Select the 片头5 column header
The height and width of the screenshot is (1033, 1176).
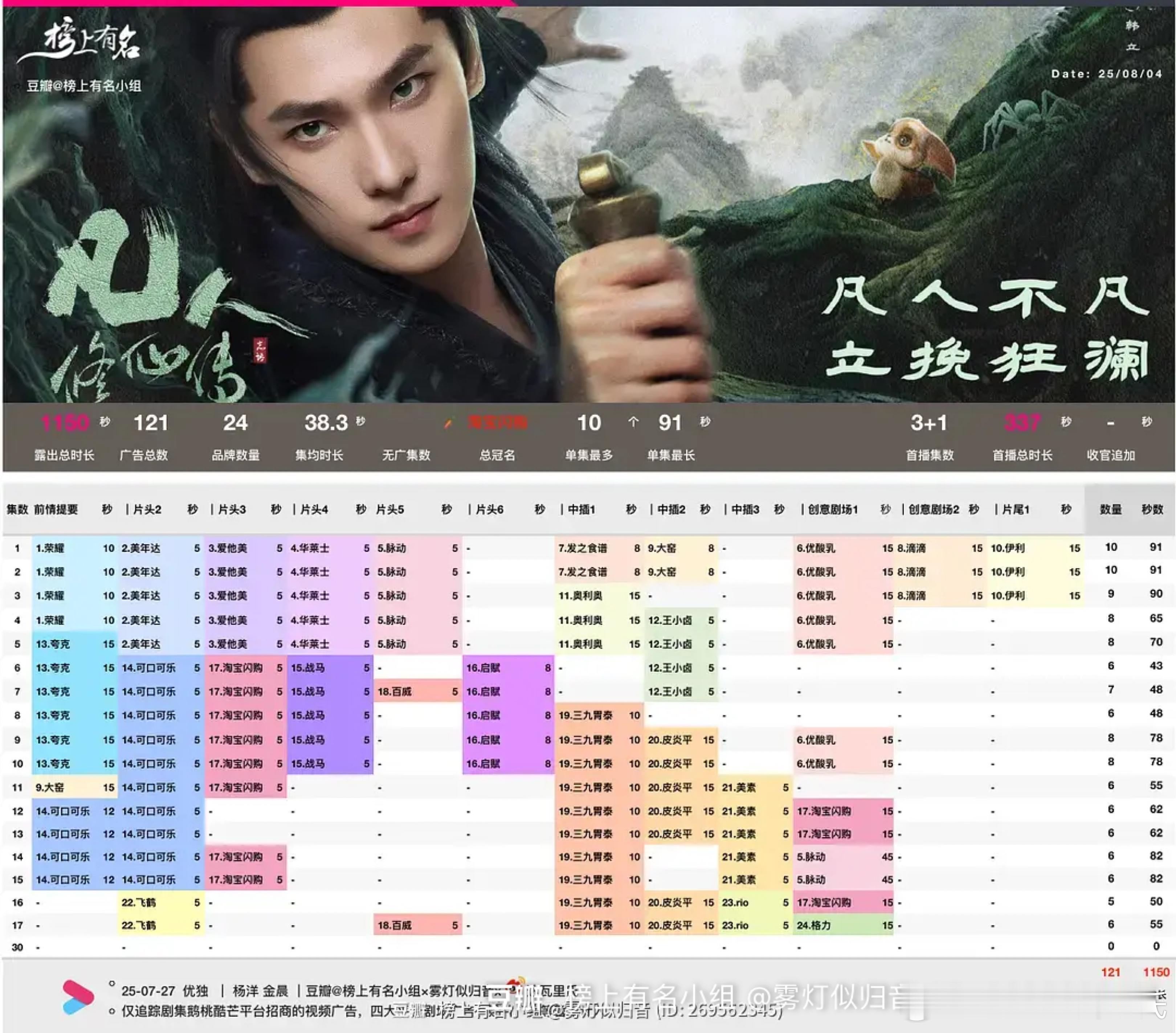click(x=390, y=509)
